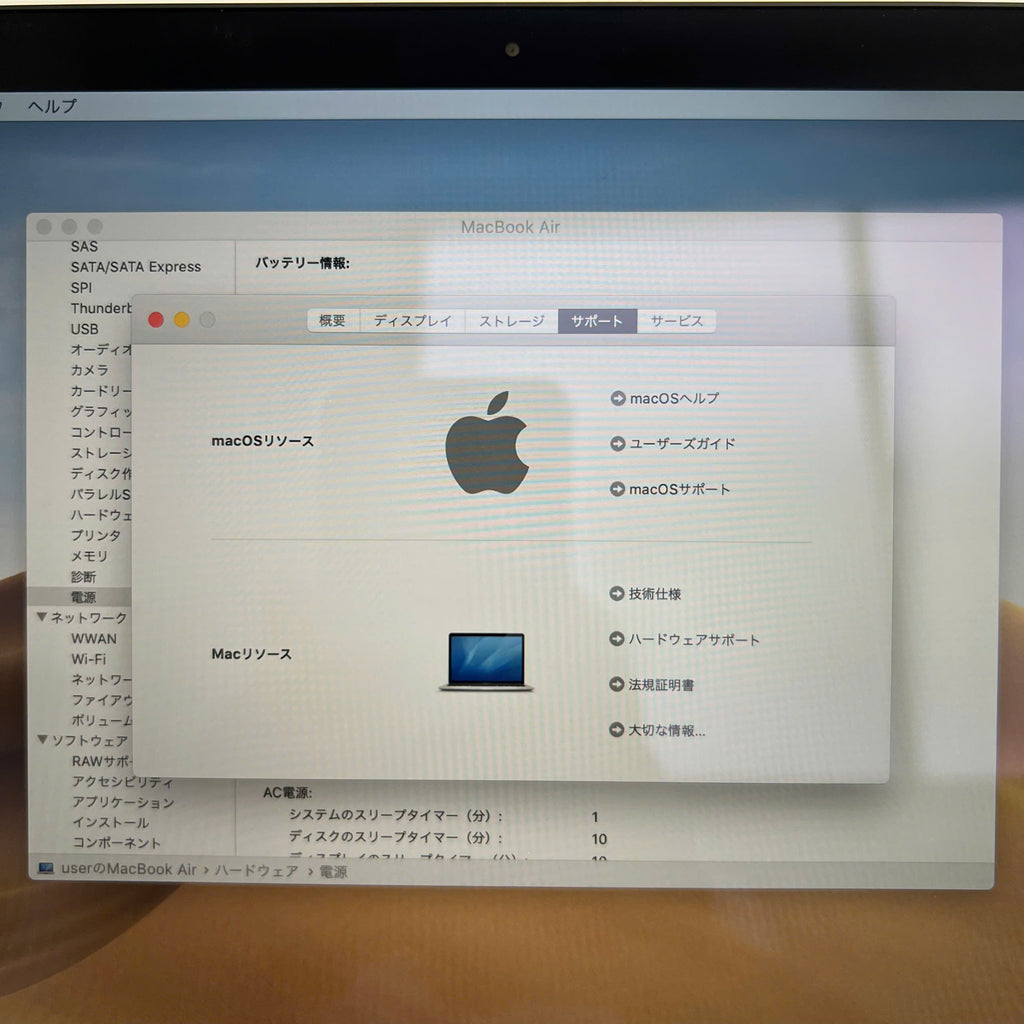This screenshot has width=1024, height=1024.
Task: Click the computer icon in the path bar
Action: 46,869
